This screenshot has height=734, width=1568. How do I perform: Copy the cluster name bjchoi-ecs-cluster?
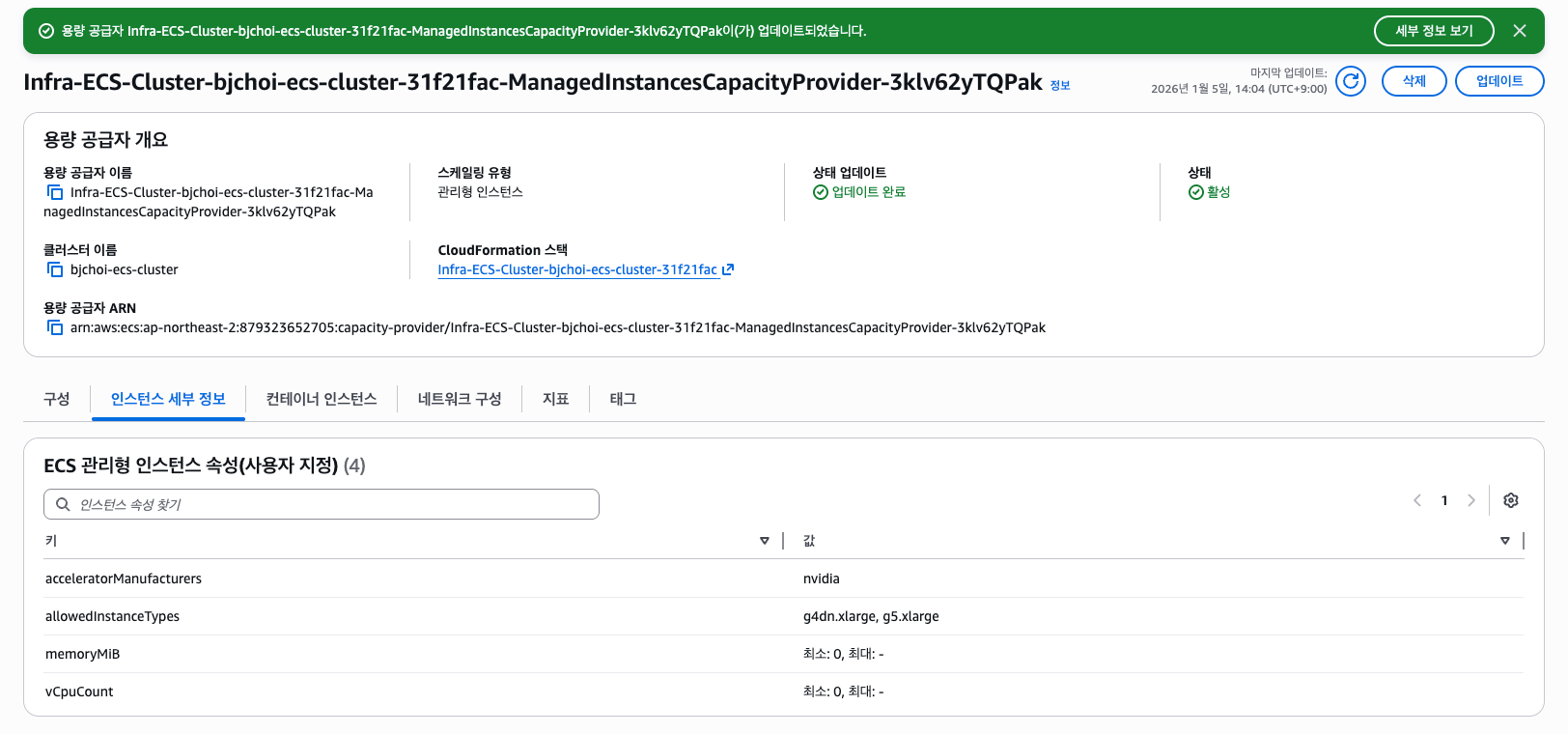(55, 269)
